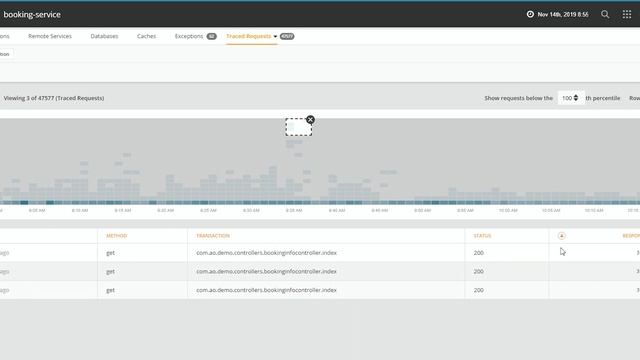
Task: Sort by the TRANSACTION column header
Action: [x=213, y=236]
